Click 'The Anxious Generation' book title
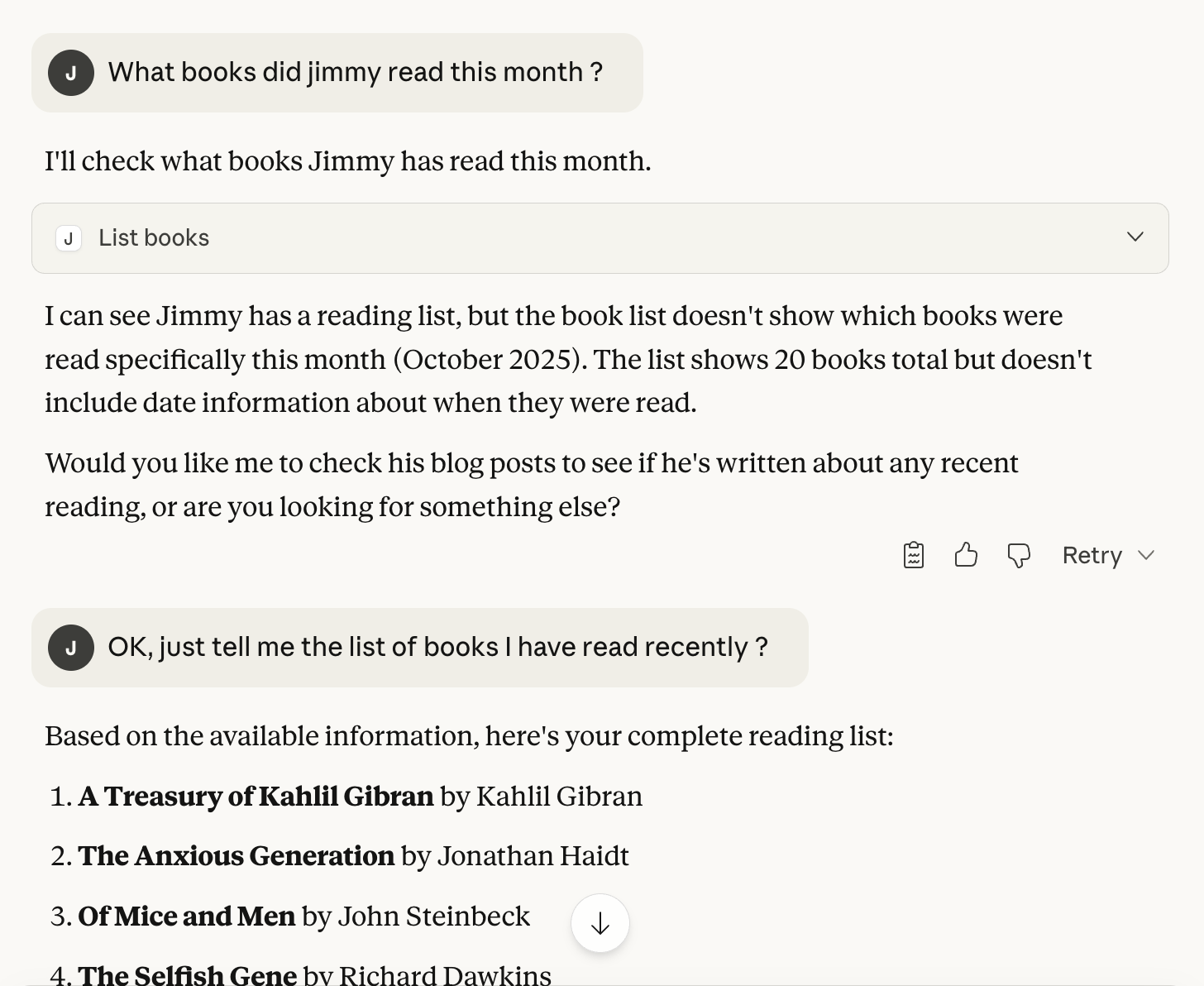 coord(236,856)
